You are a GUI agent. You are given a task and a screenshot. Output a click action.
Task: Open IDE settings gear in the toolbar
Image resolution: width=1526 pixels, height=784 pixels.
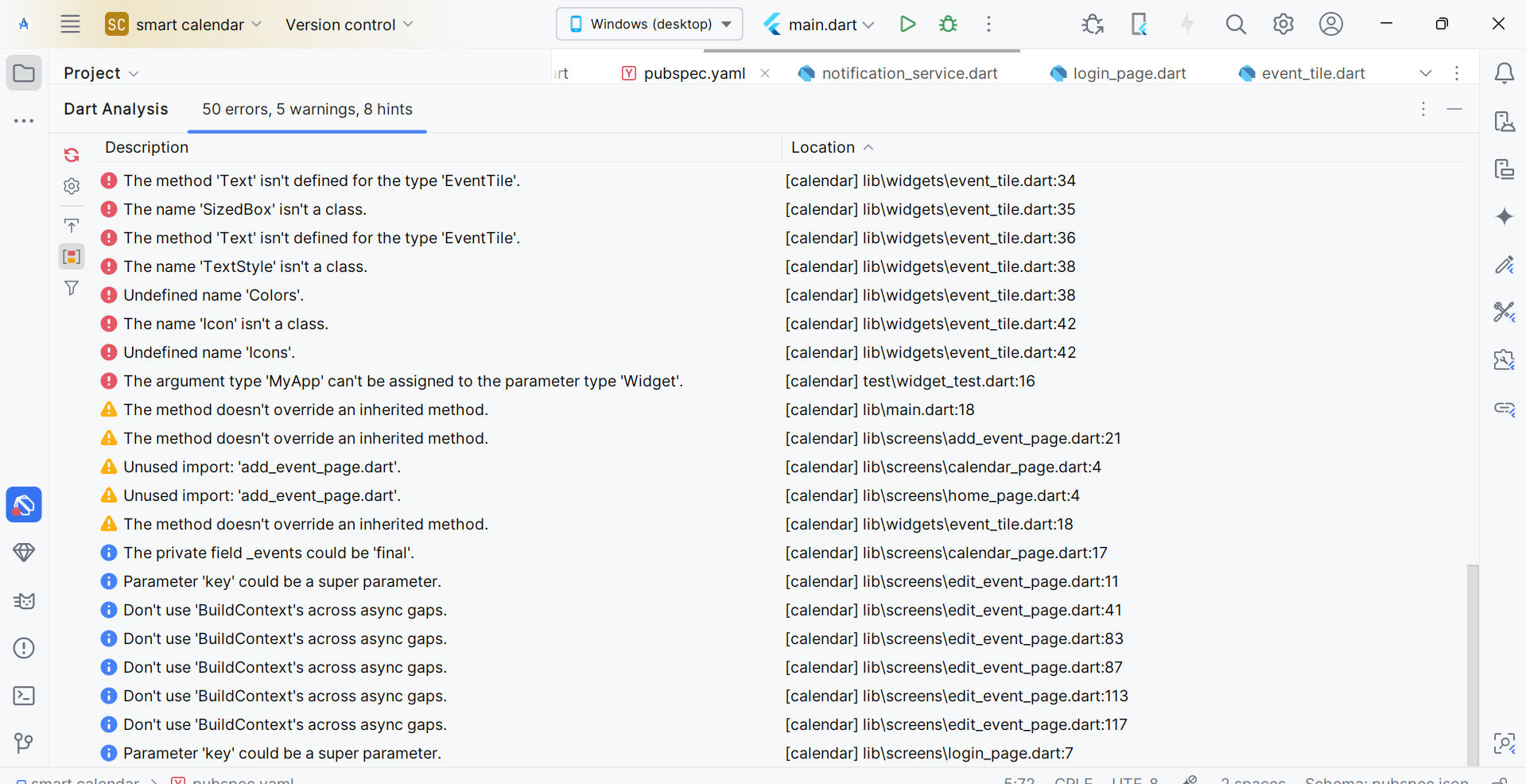(x=1283, y=24)
